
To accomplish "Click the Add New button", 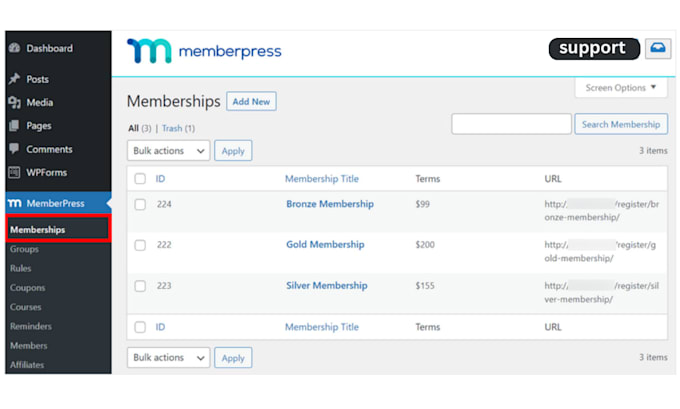I will point(251,101).
